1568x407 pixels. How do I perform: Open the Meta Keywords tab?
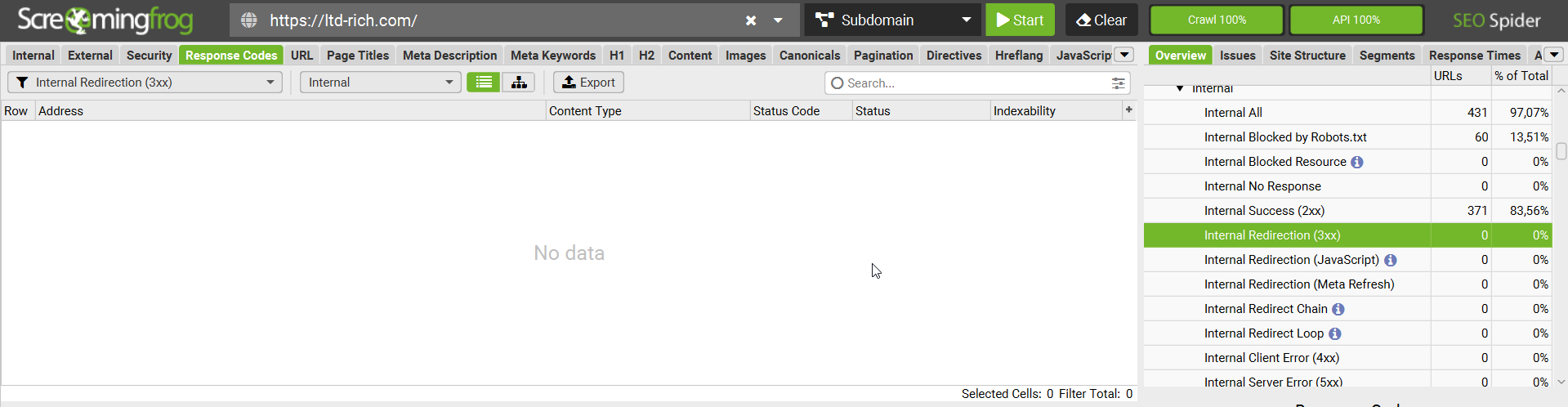[553, 55]
